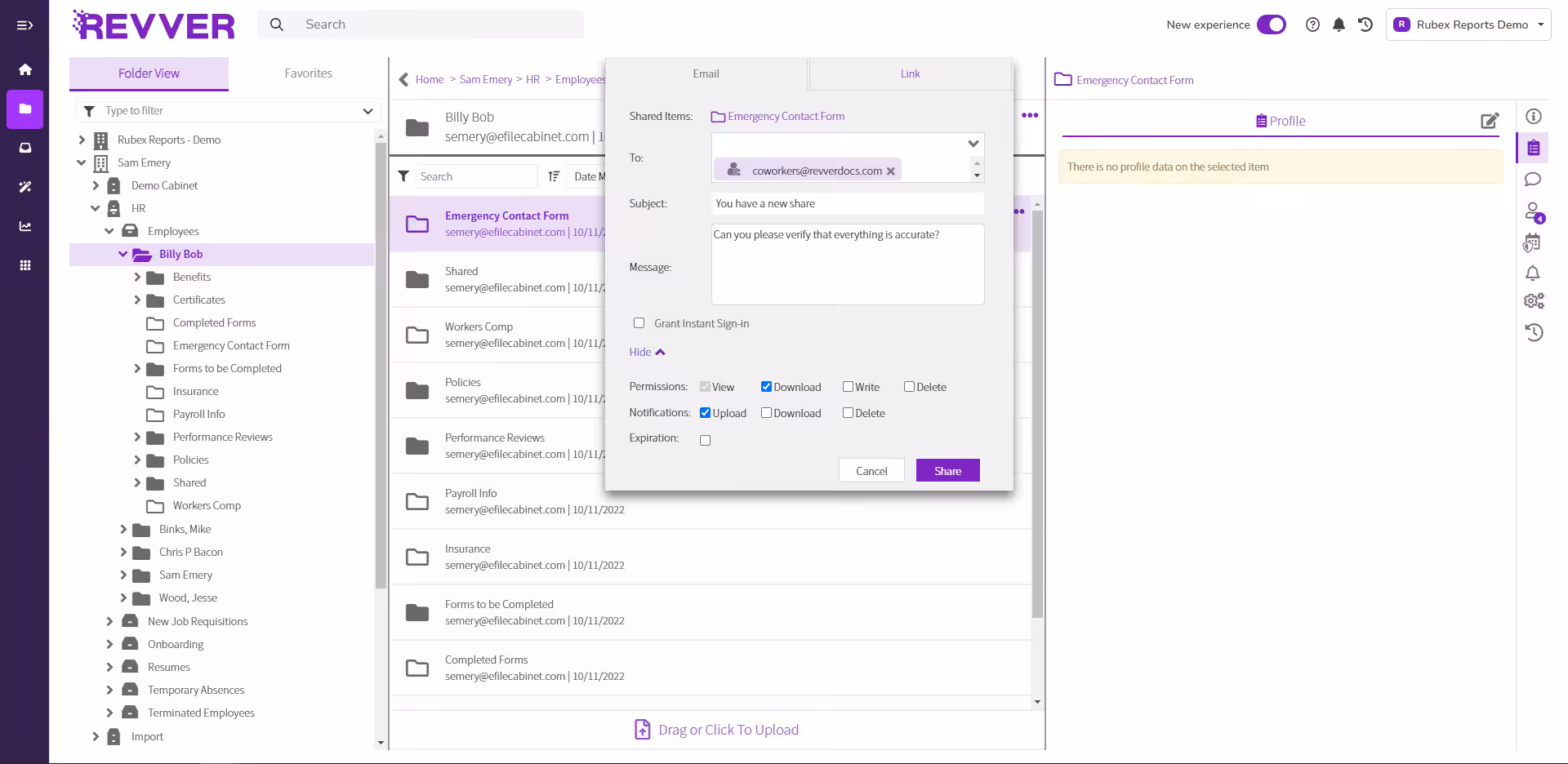This screenshot has width=1568, height=764.
Task: Click the Cancel button
Action: click(871, 471)
